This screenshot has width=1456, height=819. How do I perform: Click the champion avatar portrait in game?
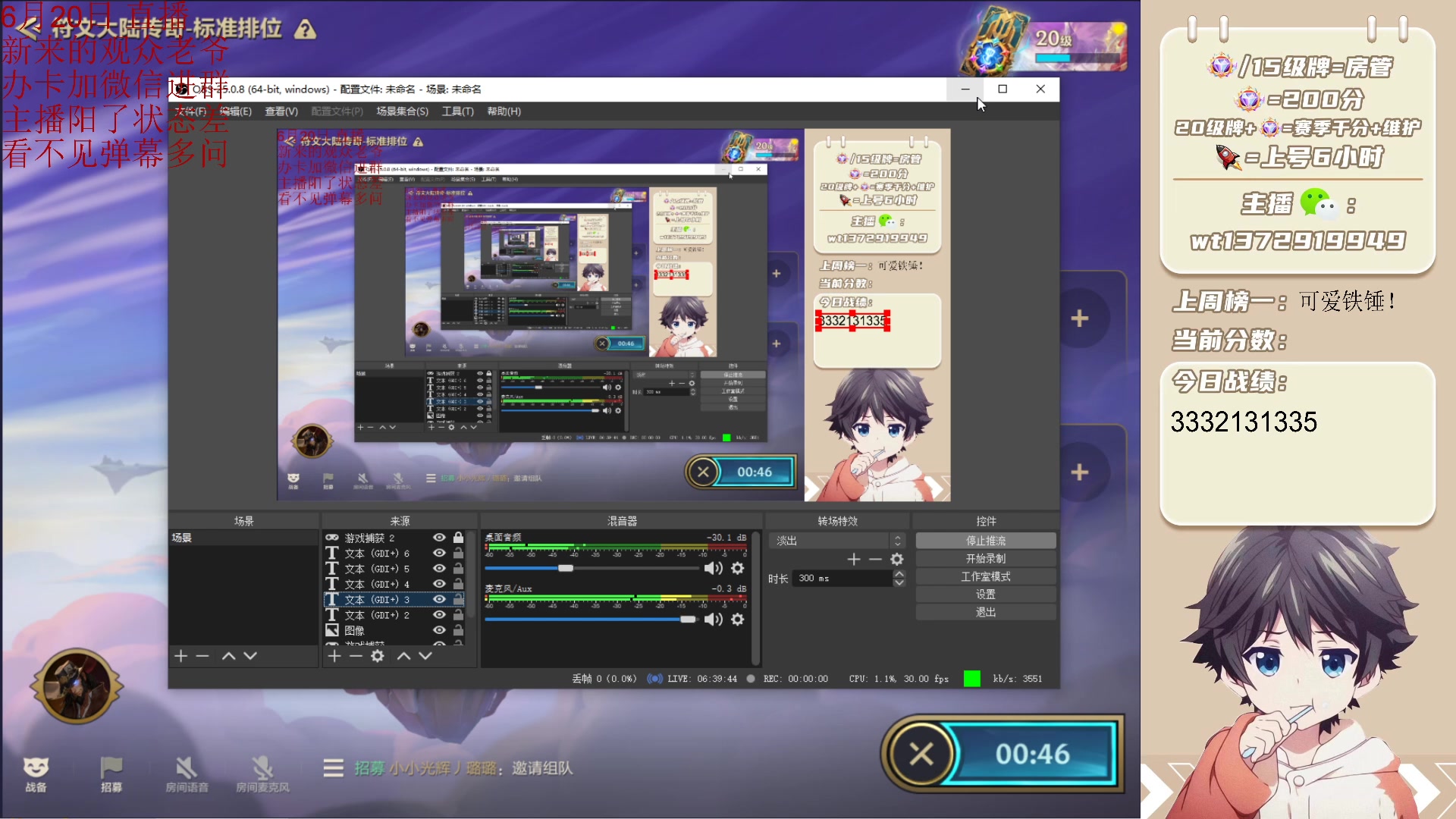(76, 686)
